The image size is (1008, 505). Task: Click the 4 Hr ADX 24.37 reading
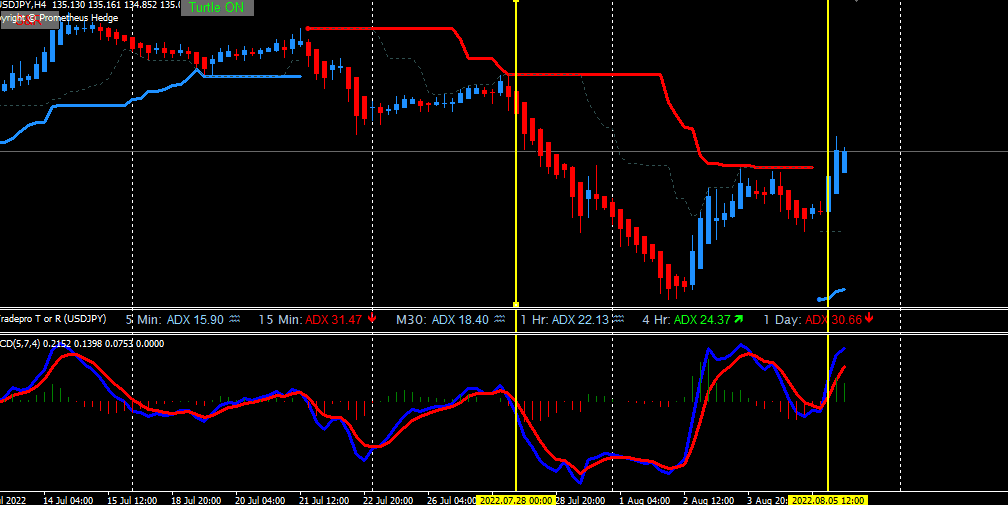point(701,319)
